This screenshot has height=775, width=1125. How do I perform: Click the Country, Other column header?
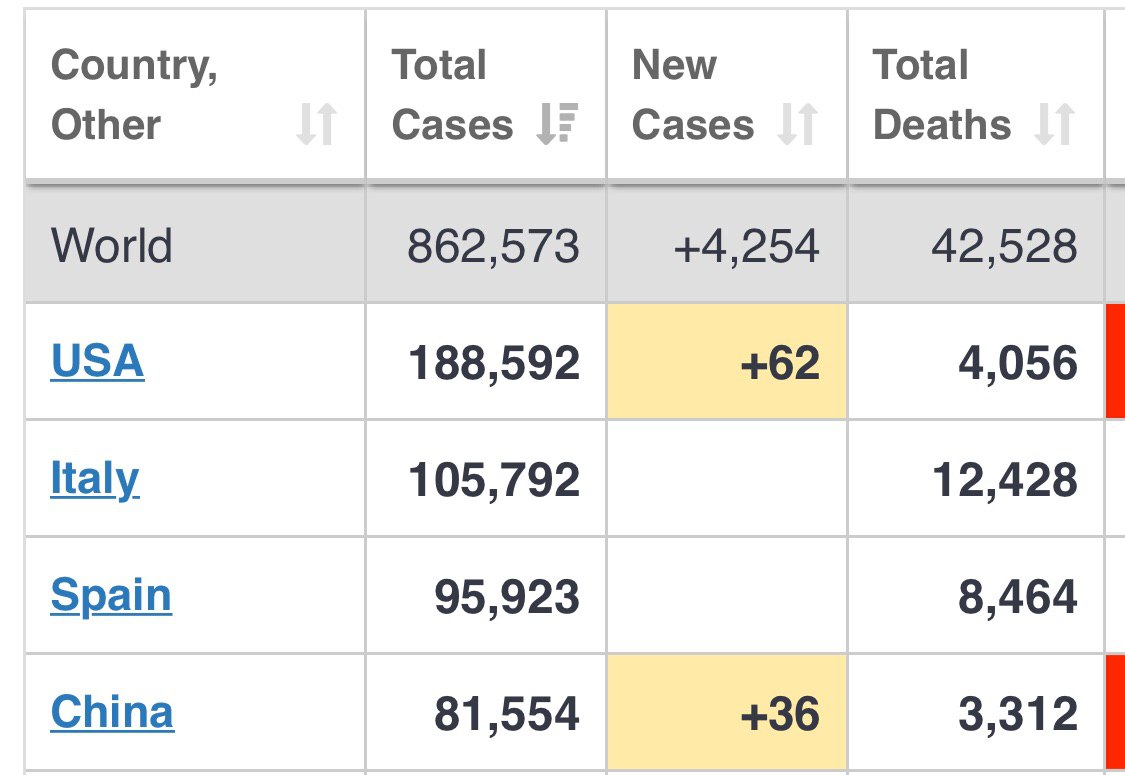[x=134, y=95]
